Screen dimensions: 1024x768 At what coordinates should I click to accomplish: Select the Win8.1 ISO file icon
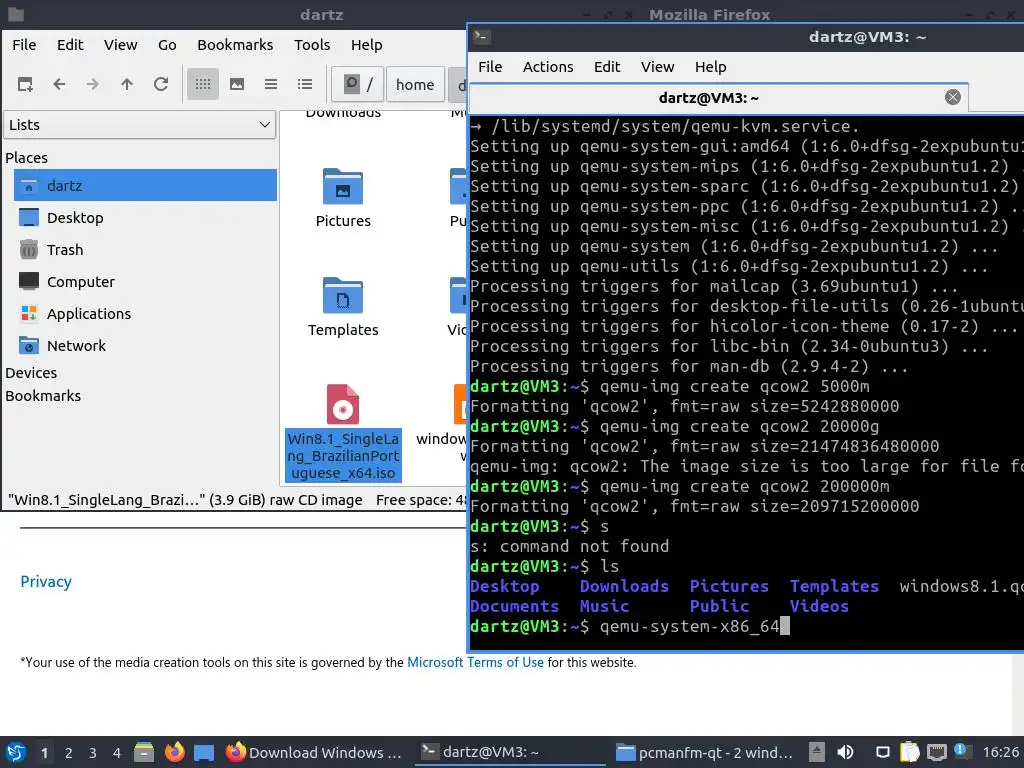(343, 404)
